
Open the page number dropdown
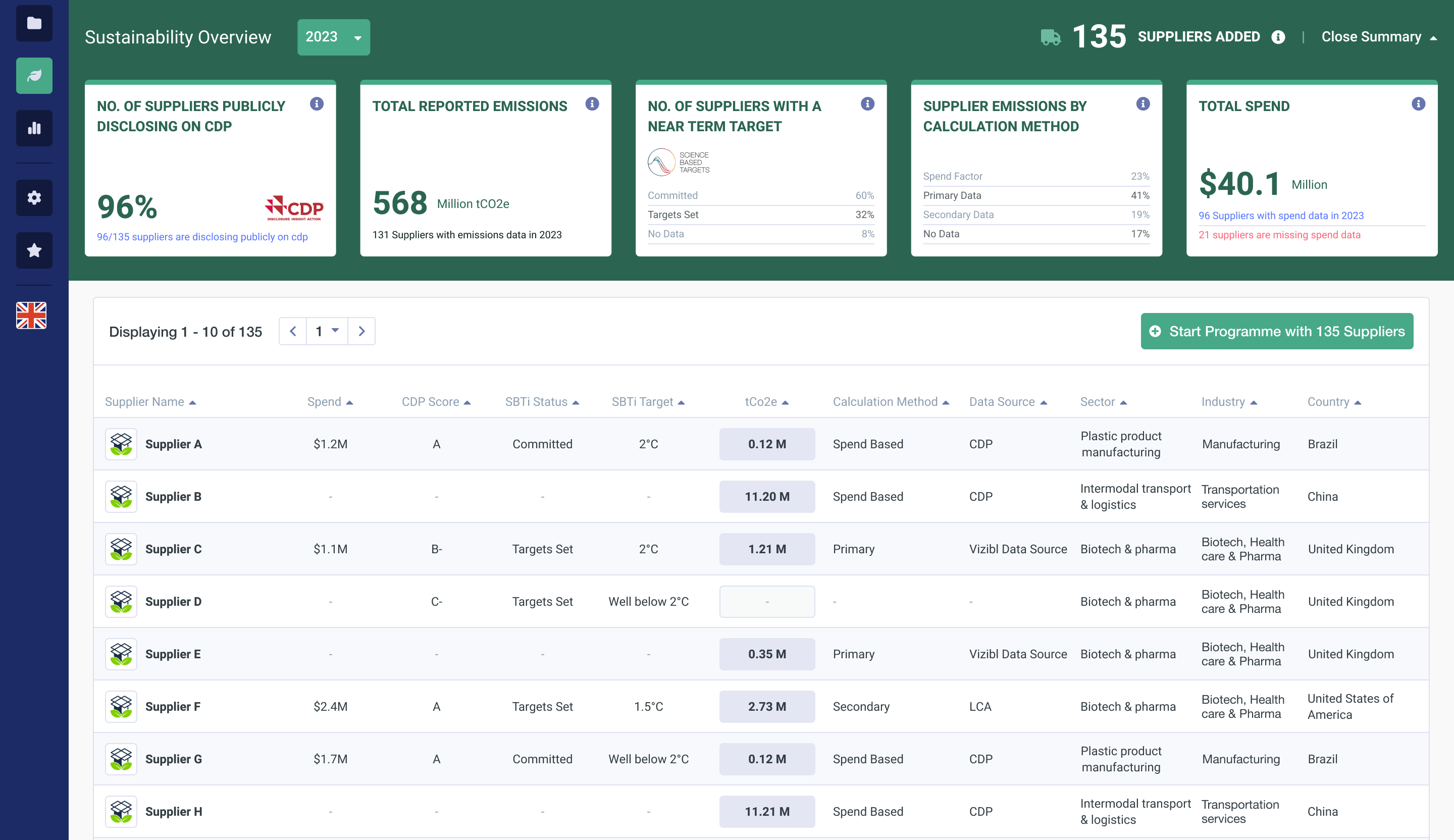pos(327,331)
